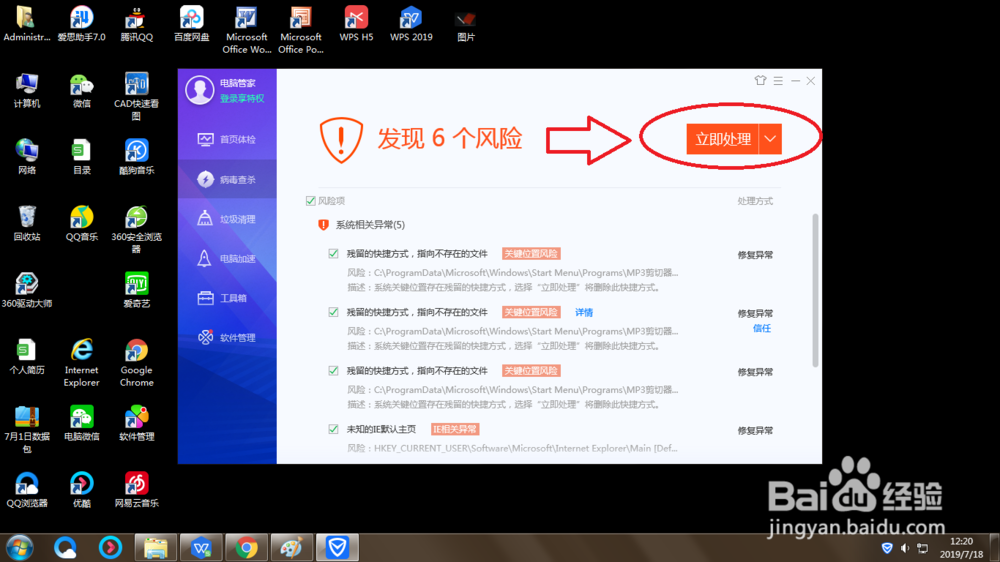Select the 网易云音乐 desktop icon
Screen dimensions: 1000x562
click(136, 490)
